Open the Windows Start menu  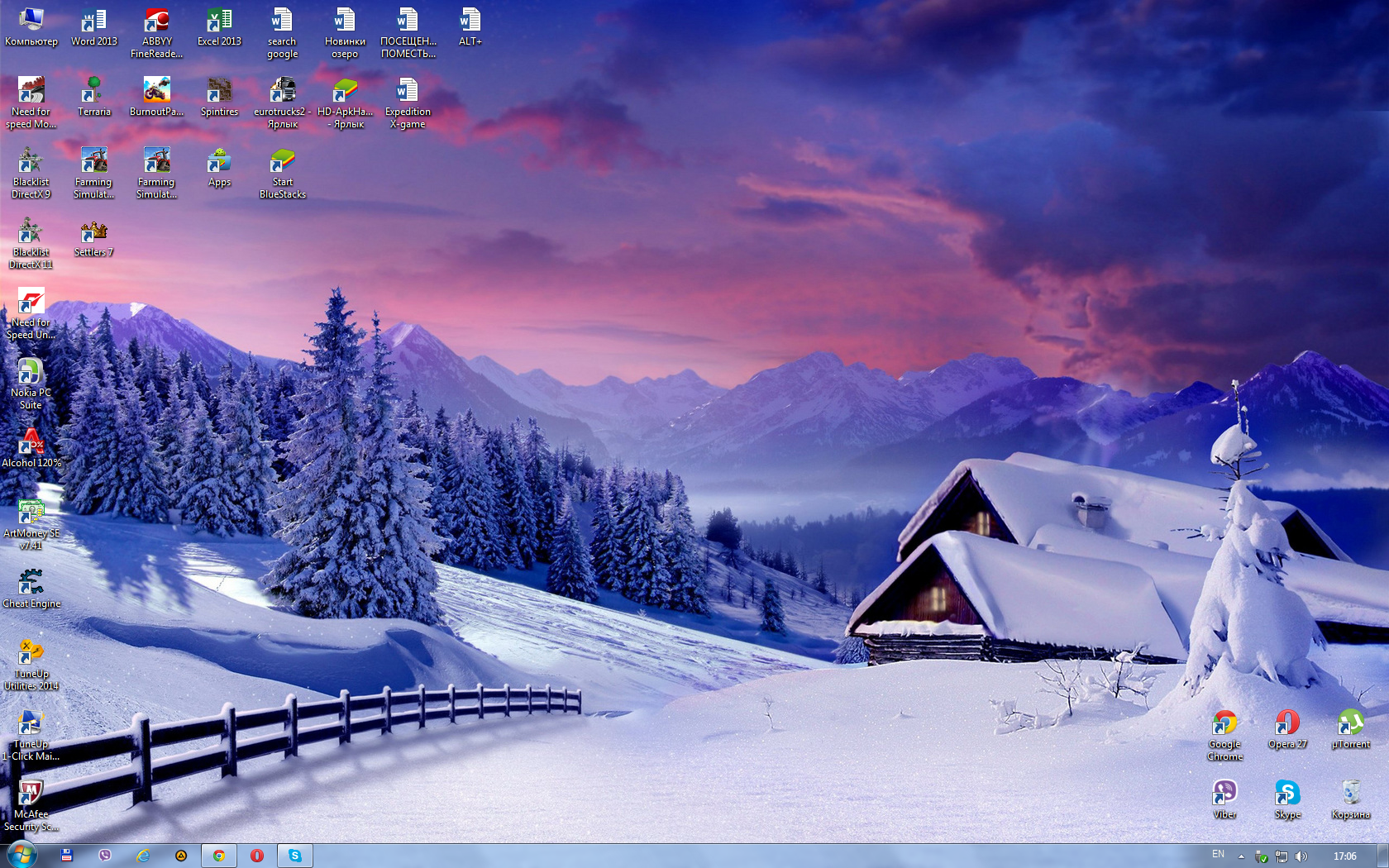click(20, 855)
